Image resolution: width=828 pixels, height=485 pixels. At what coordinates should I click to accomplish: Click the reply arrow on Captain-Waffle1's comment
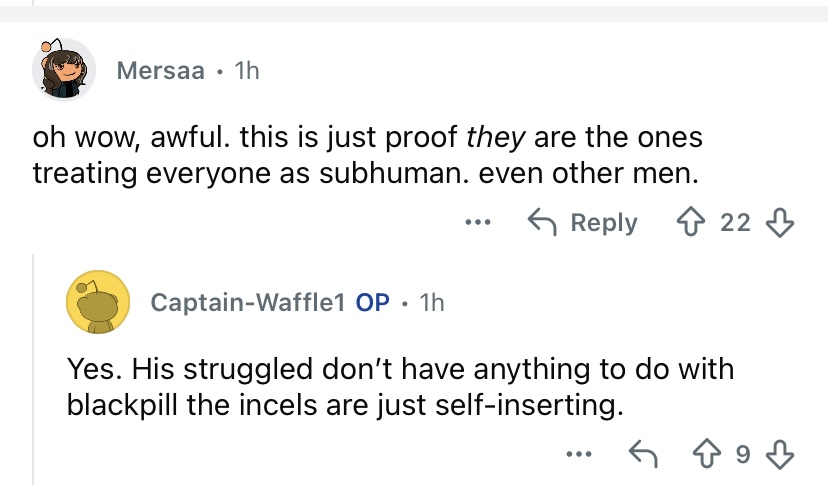[642, 455]
